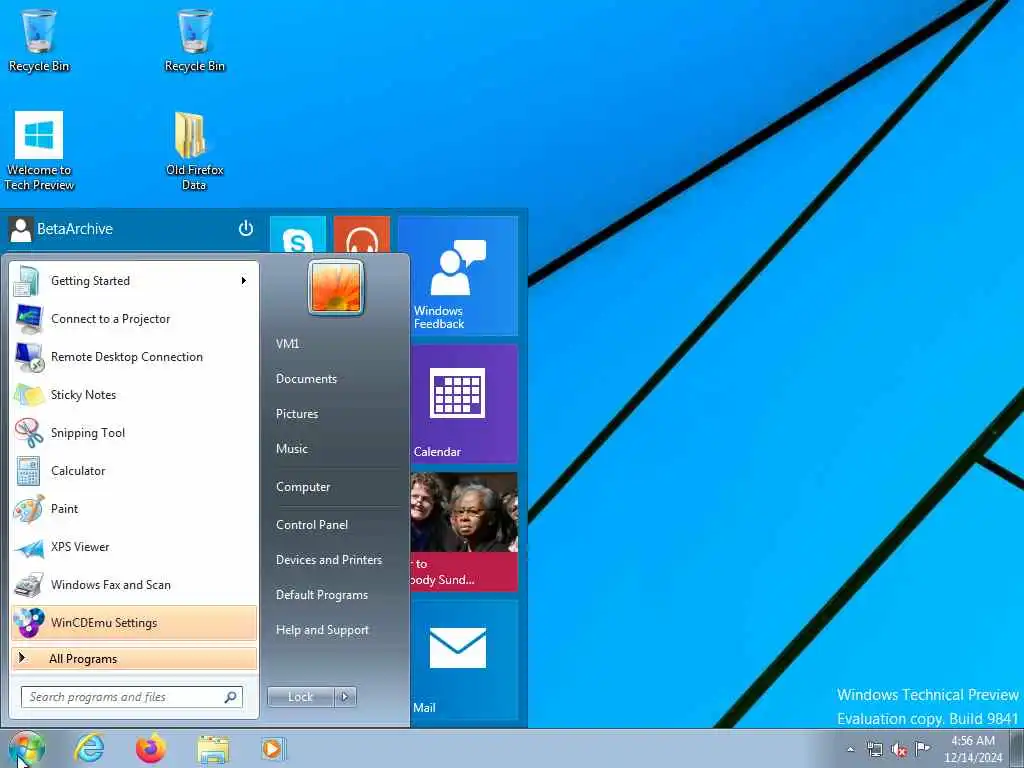
Task: Open the clock showing 4:56 AM
Action: click(x=973, y=749)
